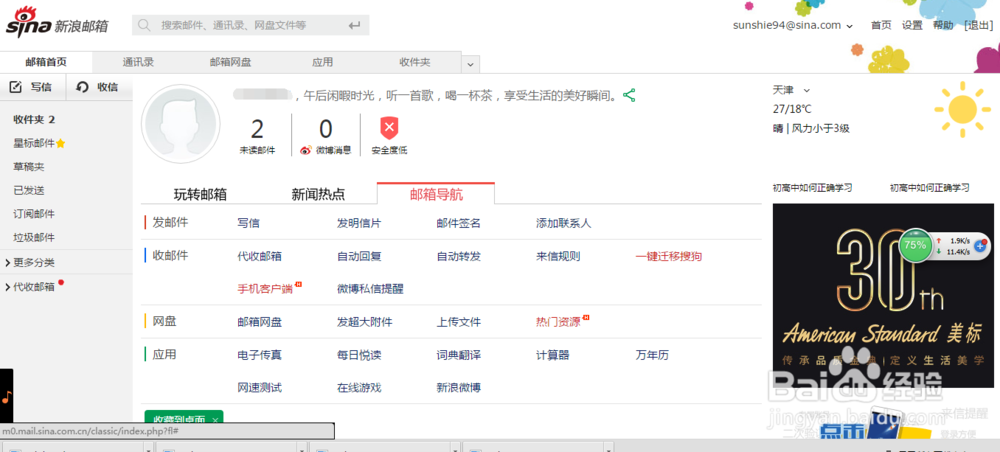Click the red security shield icon
Image resolution: width=1000 pixels, height=452 pixels.
[389, 128]
